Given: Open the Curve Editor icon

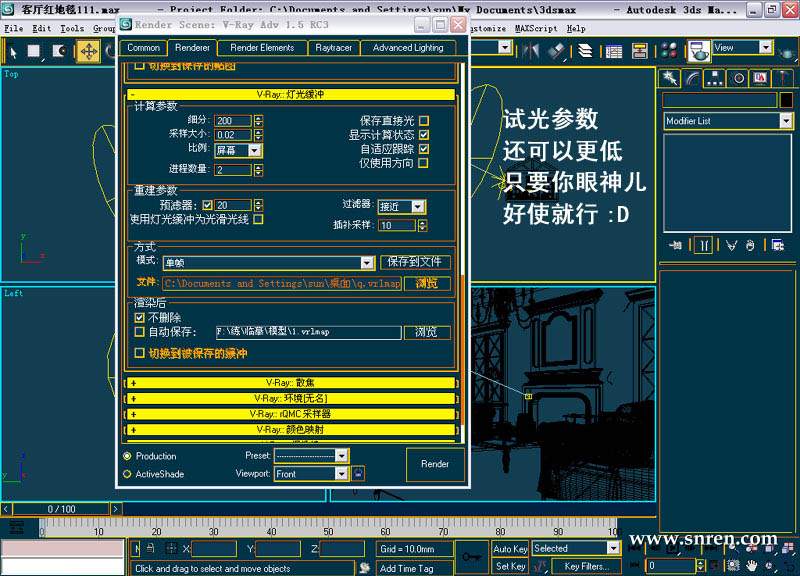Looking at the screenshot, I should 614,52.
